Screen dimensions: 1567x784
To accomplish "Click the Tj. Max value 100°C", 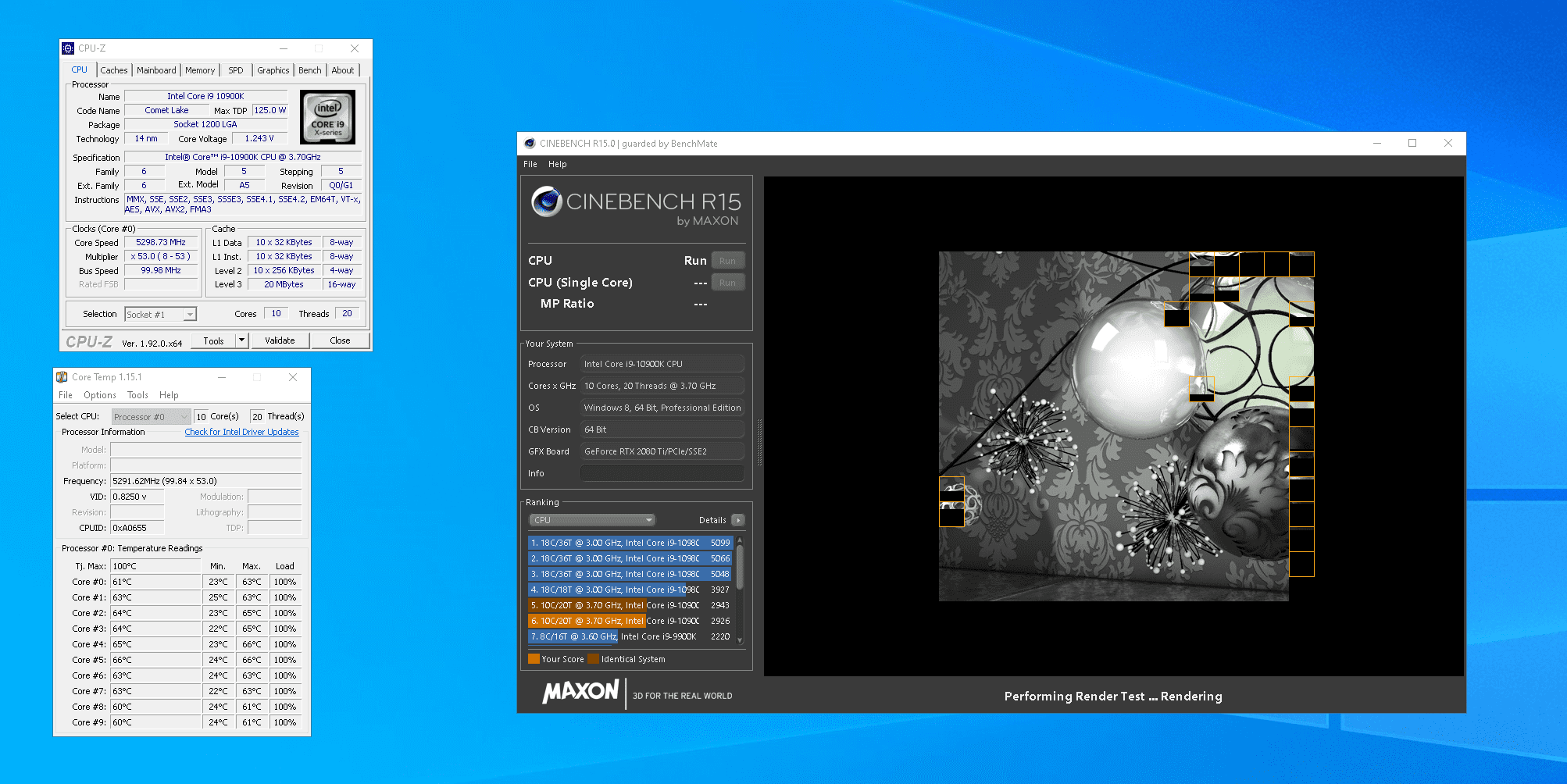I will pos(155,566).
